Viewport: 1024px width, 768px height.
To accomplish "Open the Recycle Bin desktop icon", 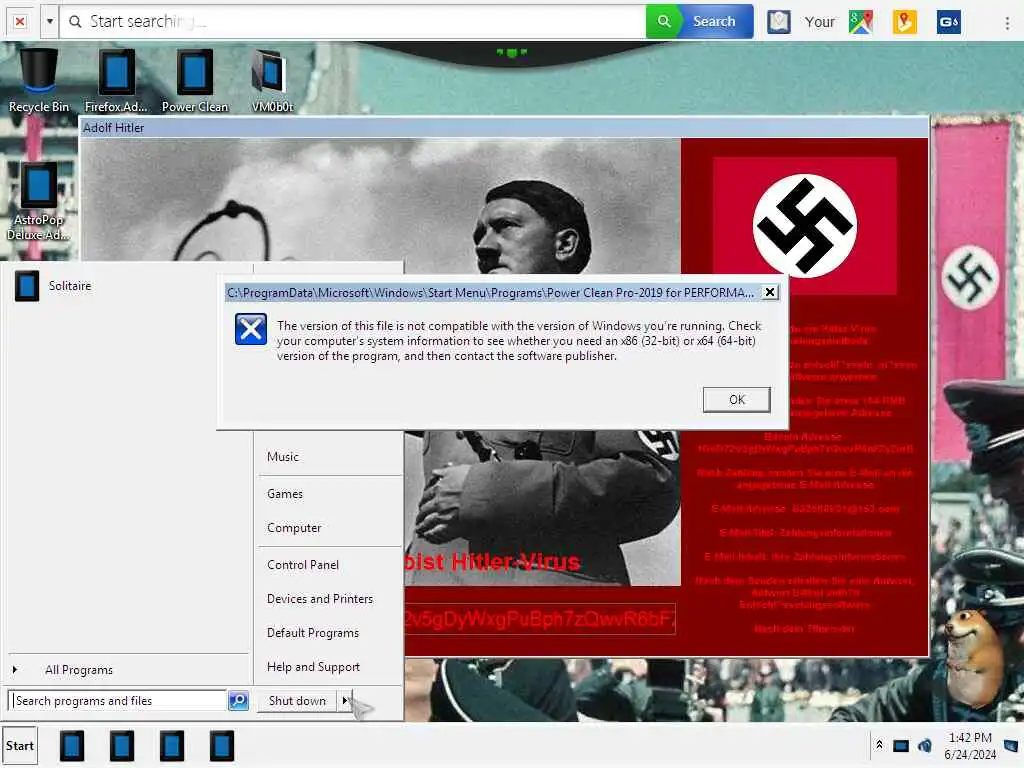I will pos(39,81).
